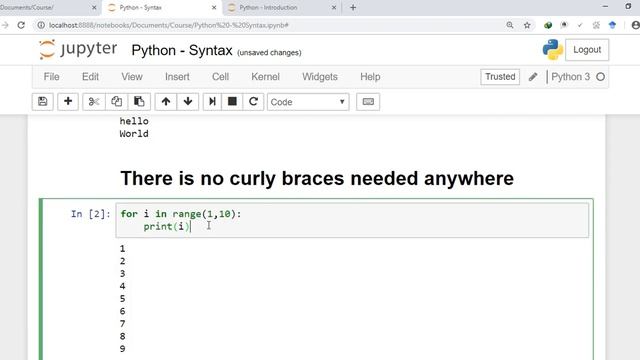
Task: Cut selected cells with scissors icon
Action: tap(94, 102)
